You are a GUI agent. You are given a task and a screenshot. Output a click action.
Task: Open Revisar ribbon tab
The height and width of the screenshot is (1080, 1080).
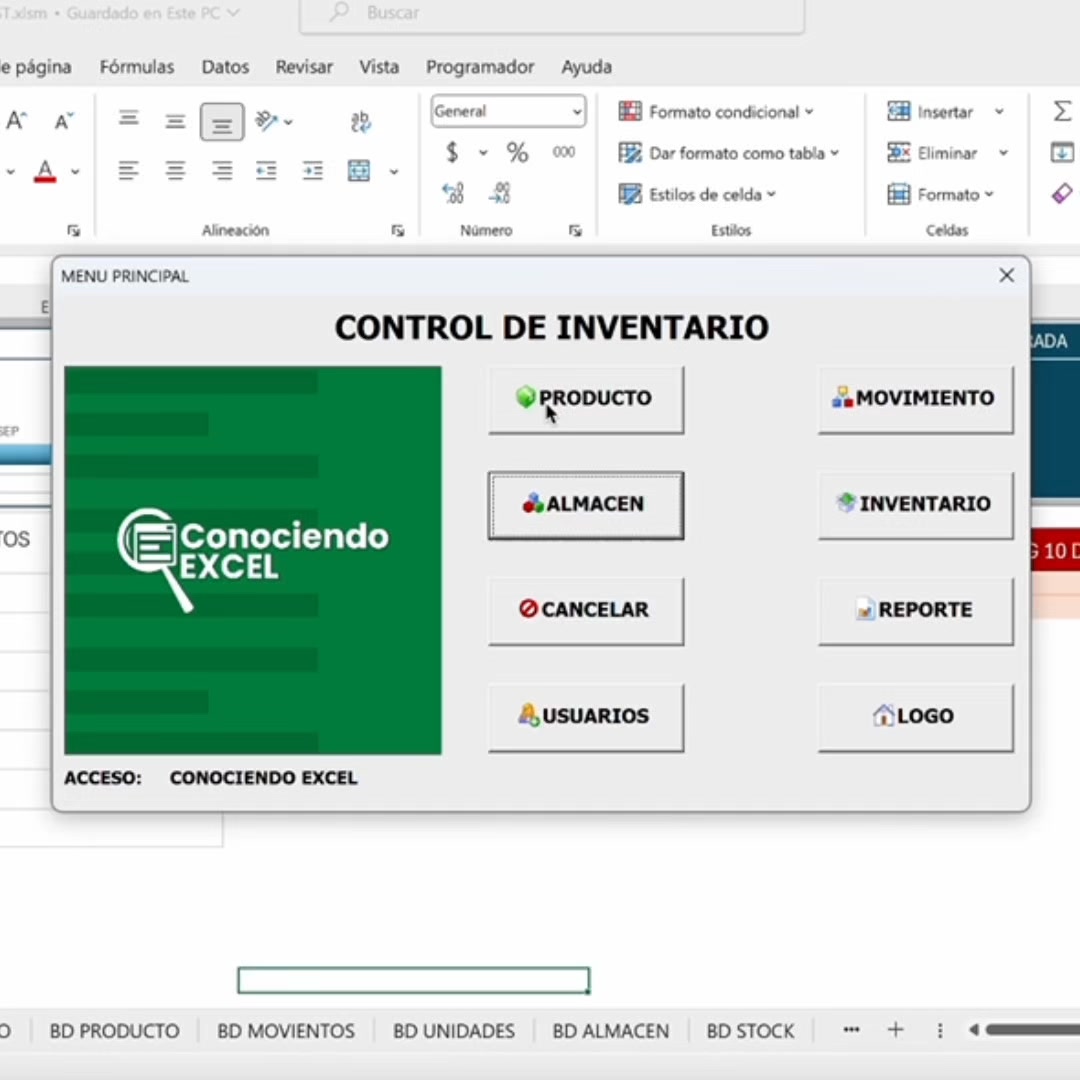[x=304, y=67]
